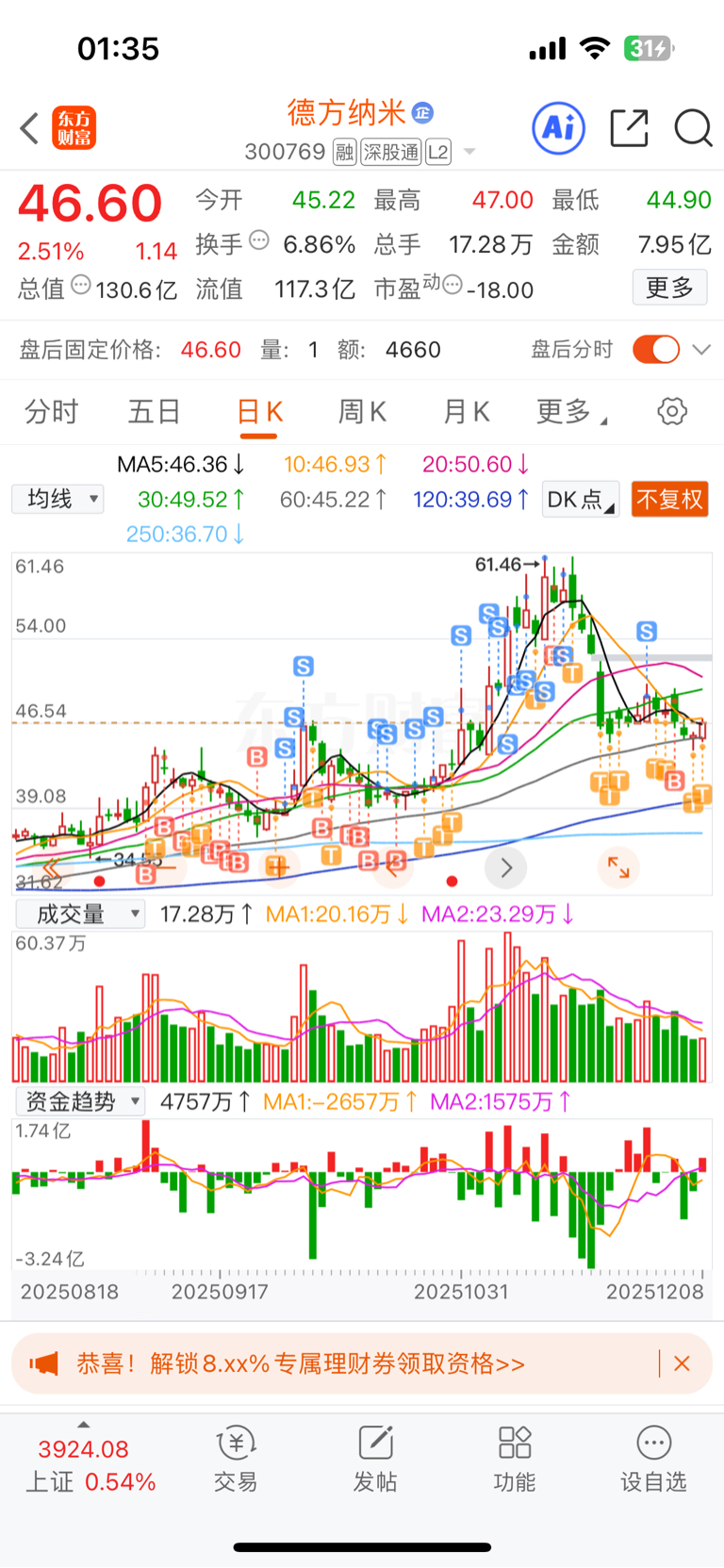
Task: Open the 功能 functions icon
Action: [x=515, y=1459]
